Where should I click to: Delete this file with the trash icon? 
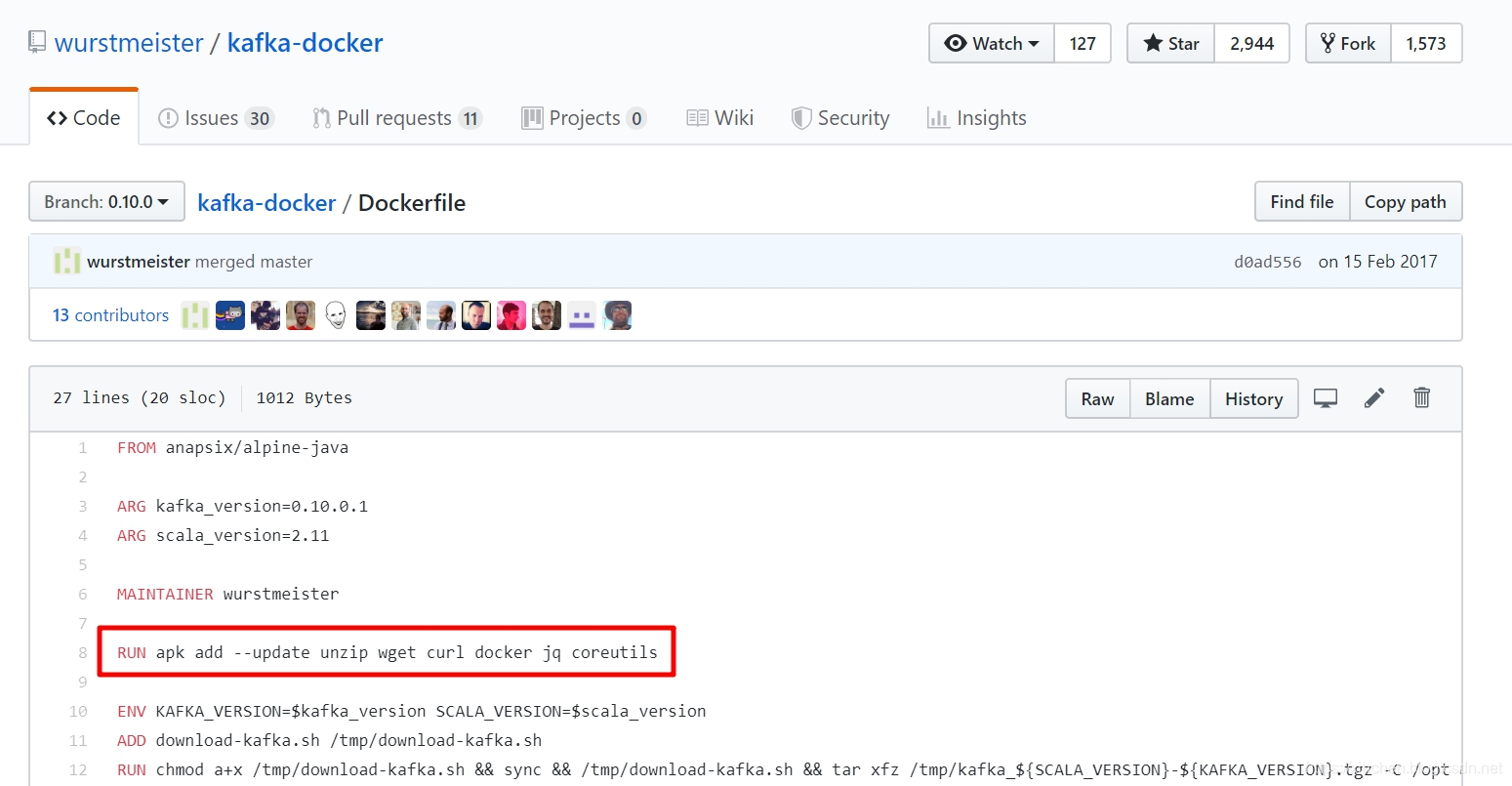click(1422, 397)
